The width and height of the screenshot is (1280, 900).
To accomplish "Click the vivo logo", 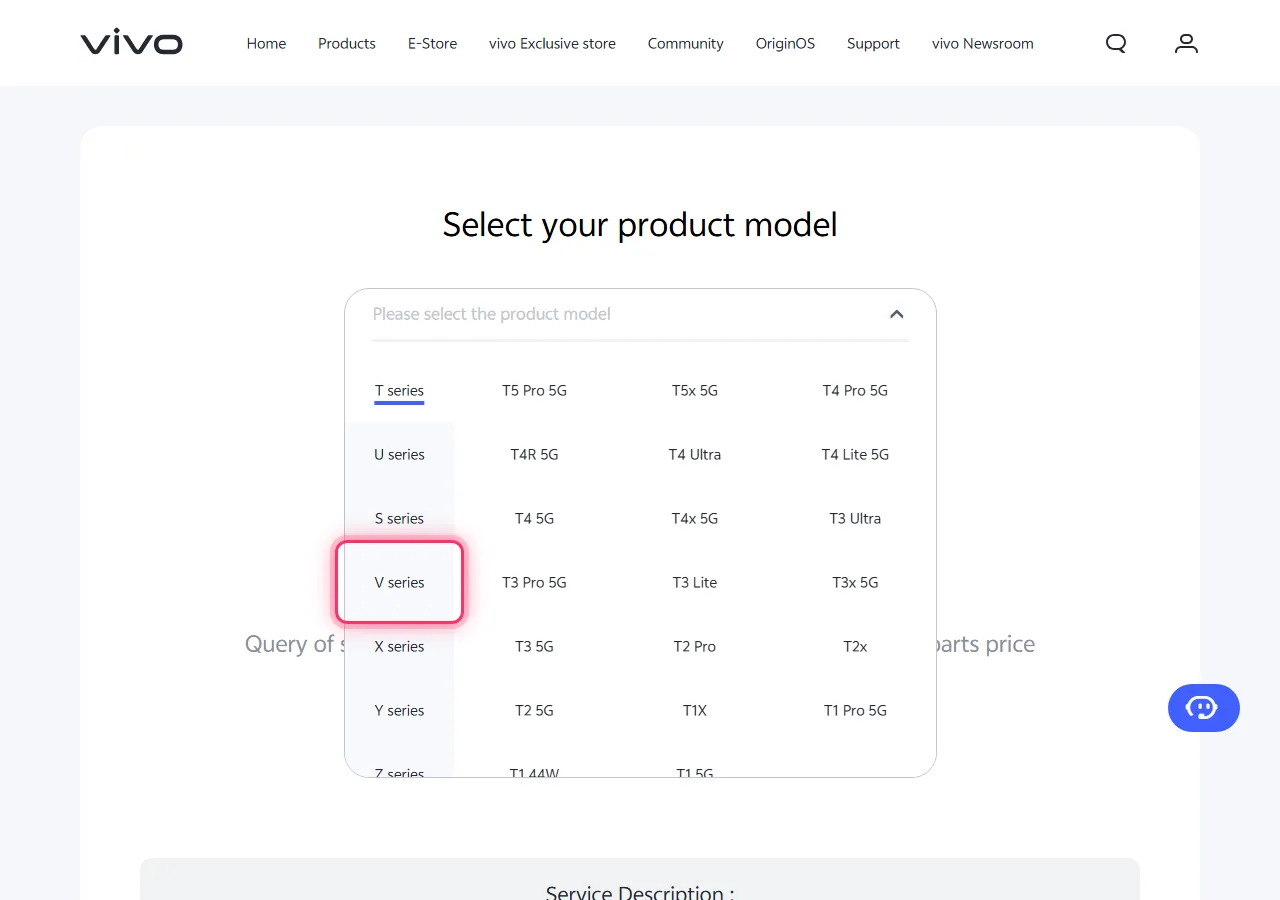I will click(x=131, y=43).
